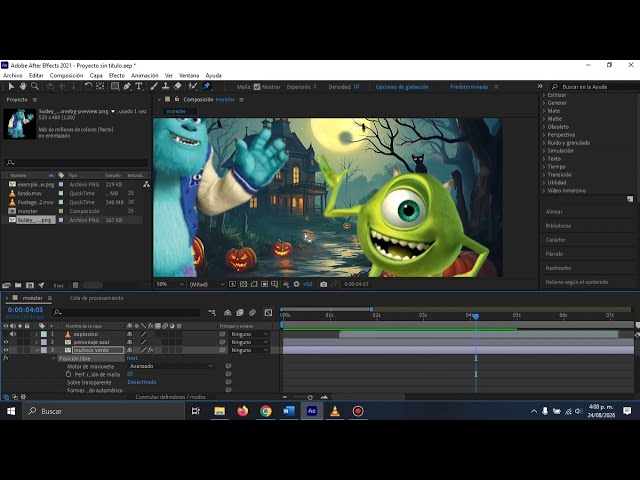The height and width of the screenshot is (480, 640).
Task: Select the Eraser tool
Action: 177,86
